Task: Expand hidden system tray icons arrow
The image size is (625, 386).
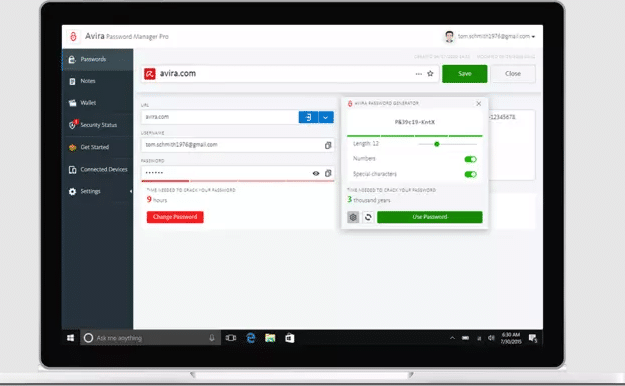Action: click(452, 338)
